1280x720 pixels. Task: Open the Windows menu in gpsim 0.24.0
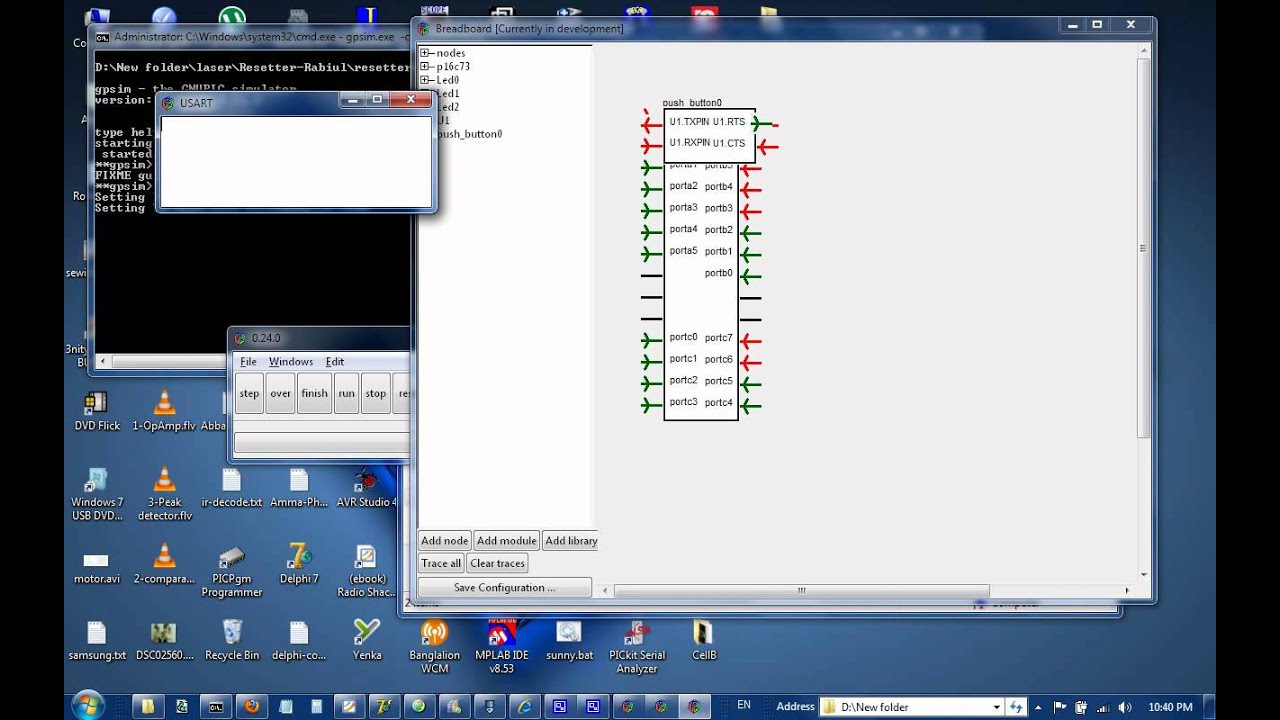(291, 362)
